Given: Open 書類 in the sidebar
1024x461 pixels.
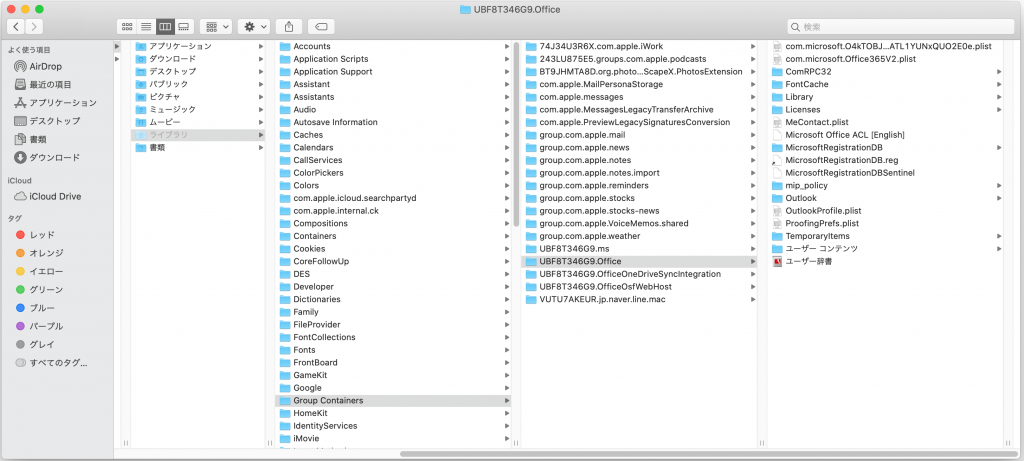Looking at the screenshot, I should click(30, 139).
